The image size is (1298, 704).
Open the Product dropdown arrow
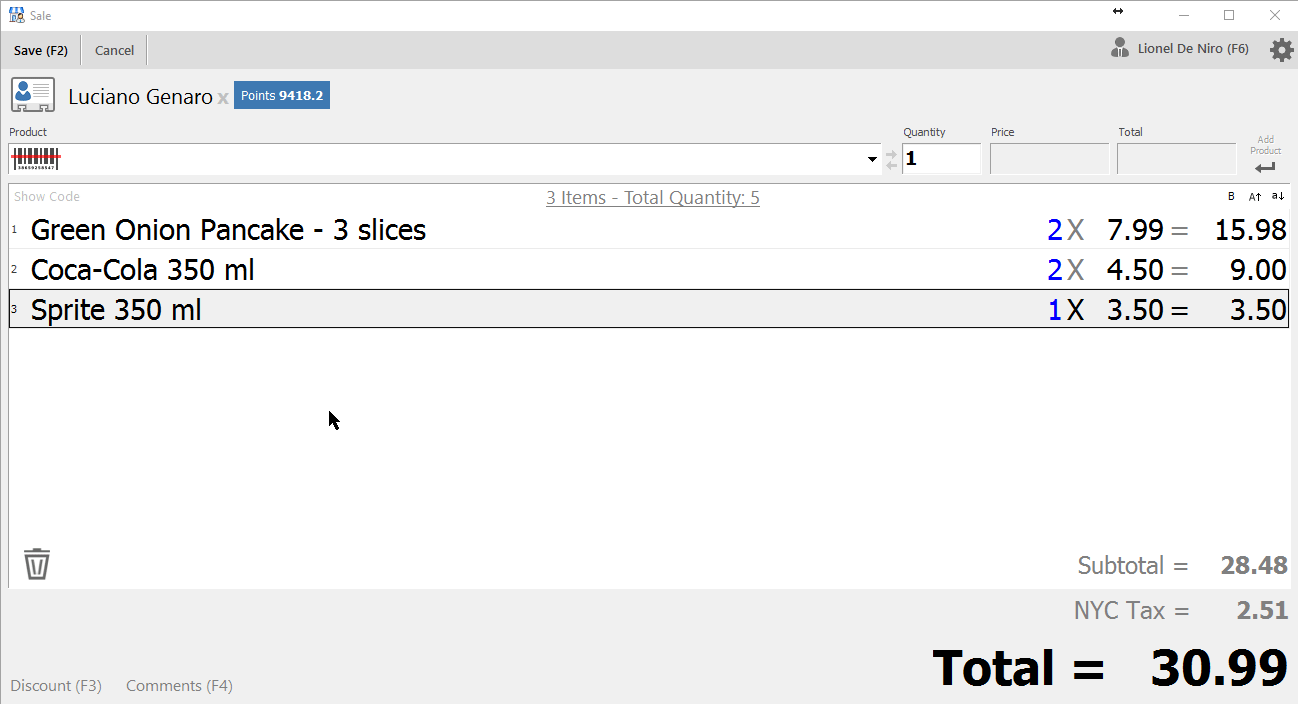tap(873, 159)
